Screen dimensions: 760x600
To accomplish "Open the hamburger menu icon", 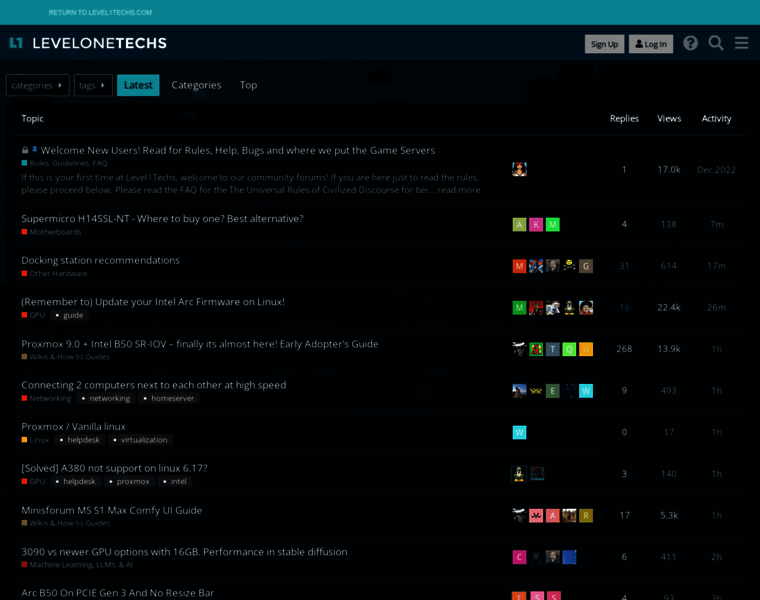I will pyautogui.click(x=742, y=43).
